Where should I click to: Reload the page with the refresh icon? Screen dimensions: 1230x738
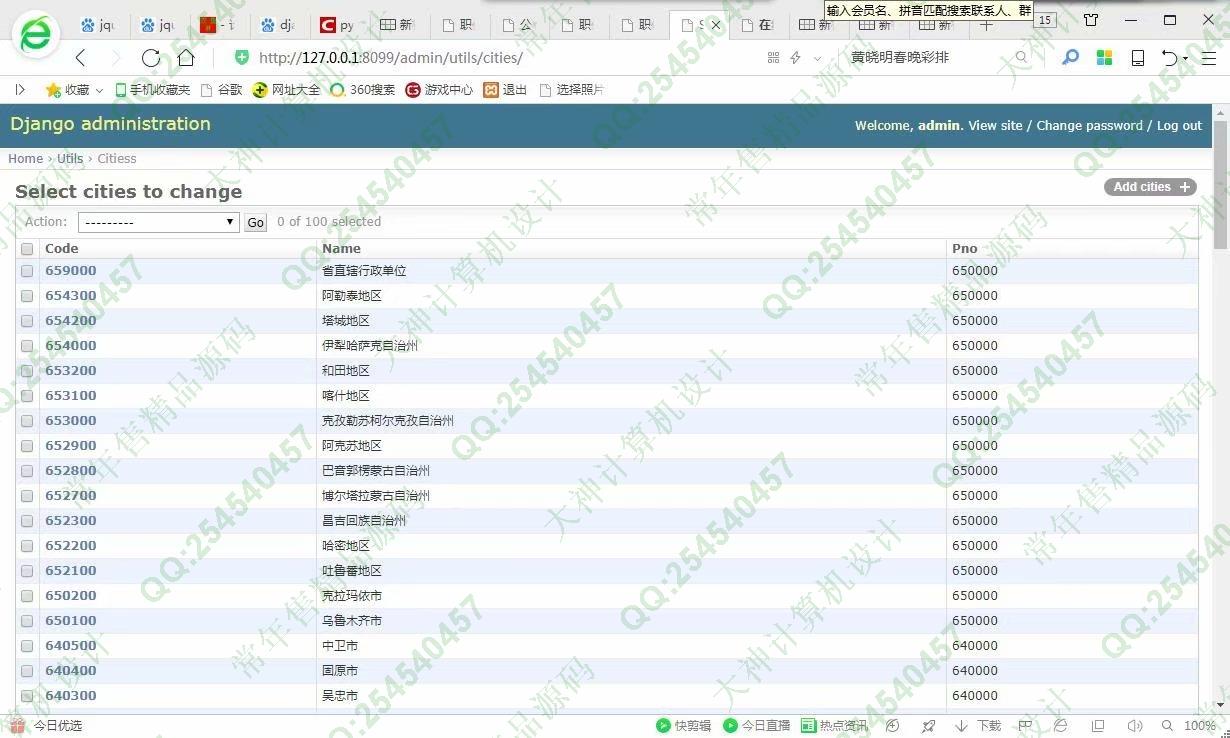[x=151, y=58]
